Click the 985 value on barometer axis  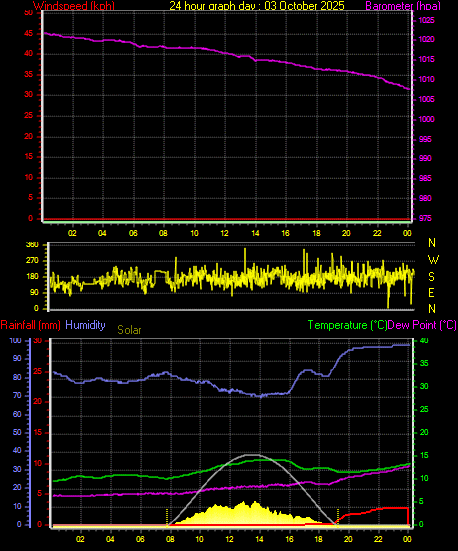tap(425, 179)
